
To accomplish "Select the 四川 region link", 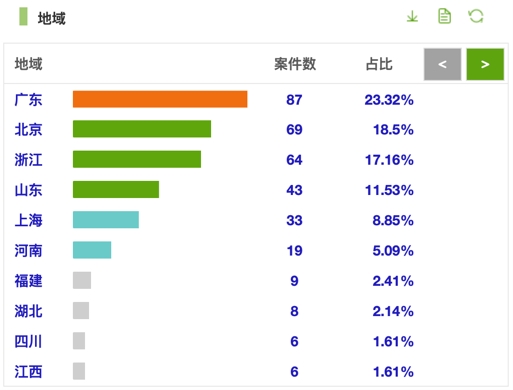I will [x=28, y=342].
